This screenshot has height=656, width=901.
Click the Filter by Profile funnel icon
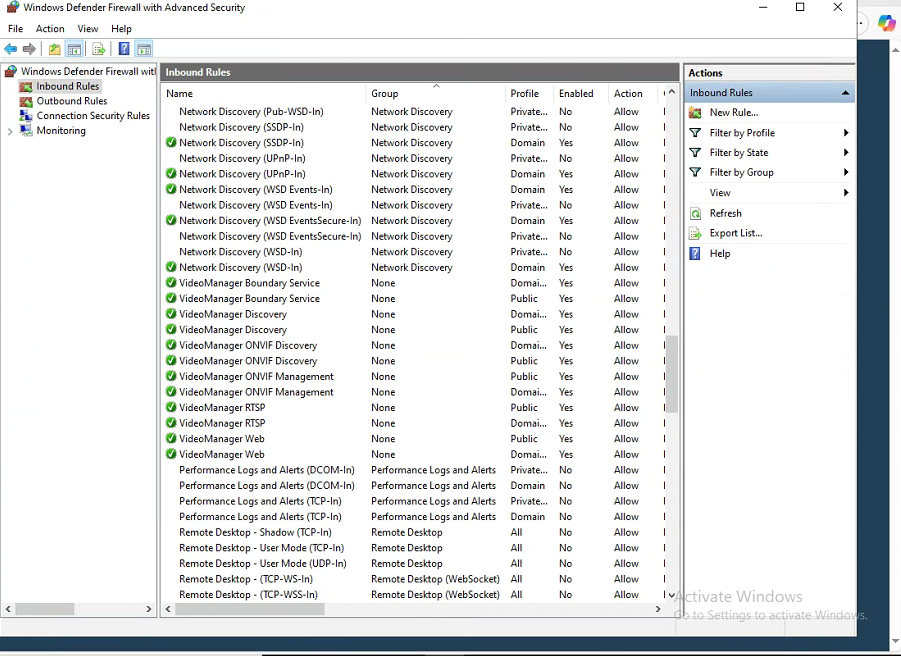point(695,133)
